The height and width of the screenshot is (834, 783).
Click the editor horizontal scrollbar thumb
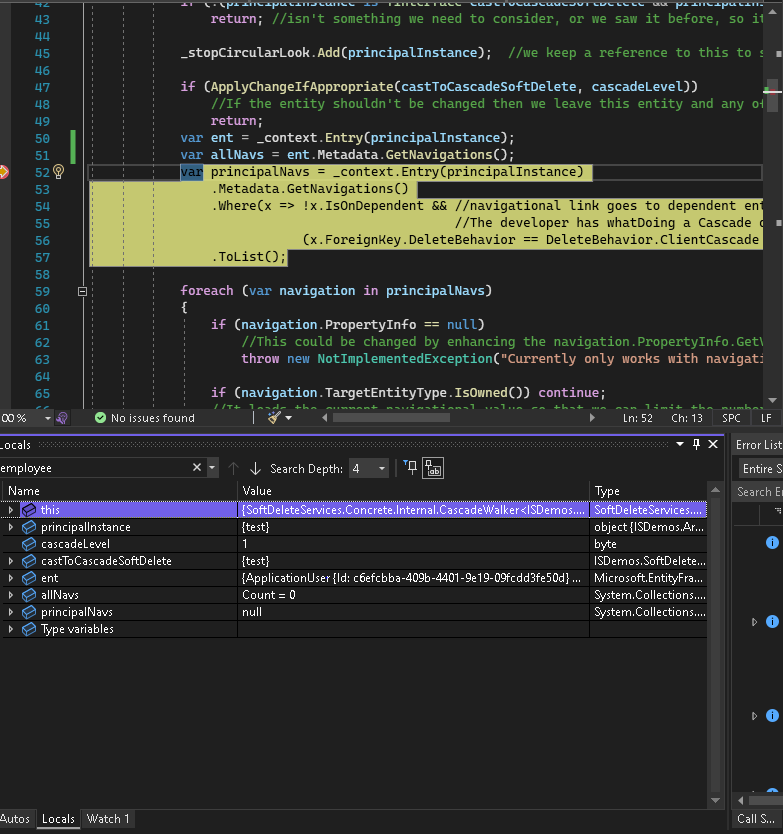(392, 418)
